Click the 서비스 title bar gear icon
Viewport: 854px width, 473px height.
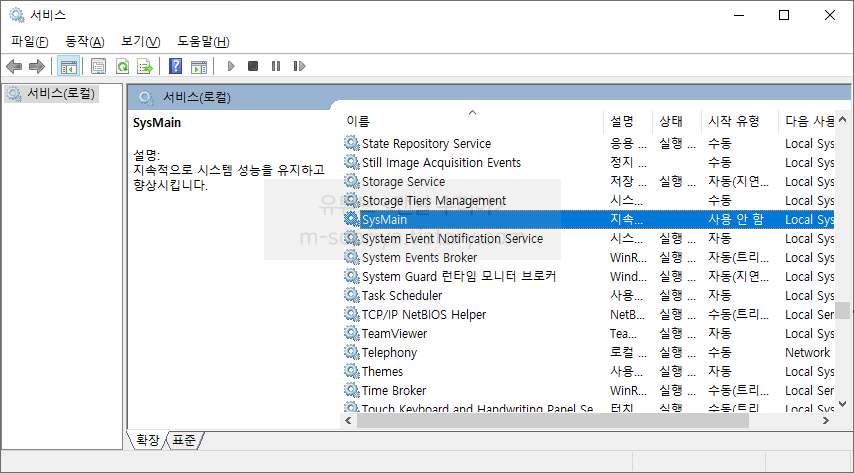17,15
